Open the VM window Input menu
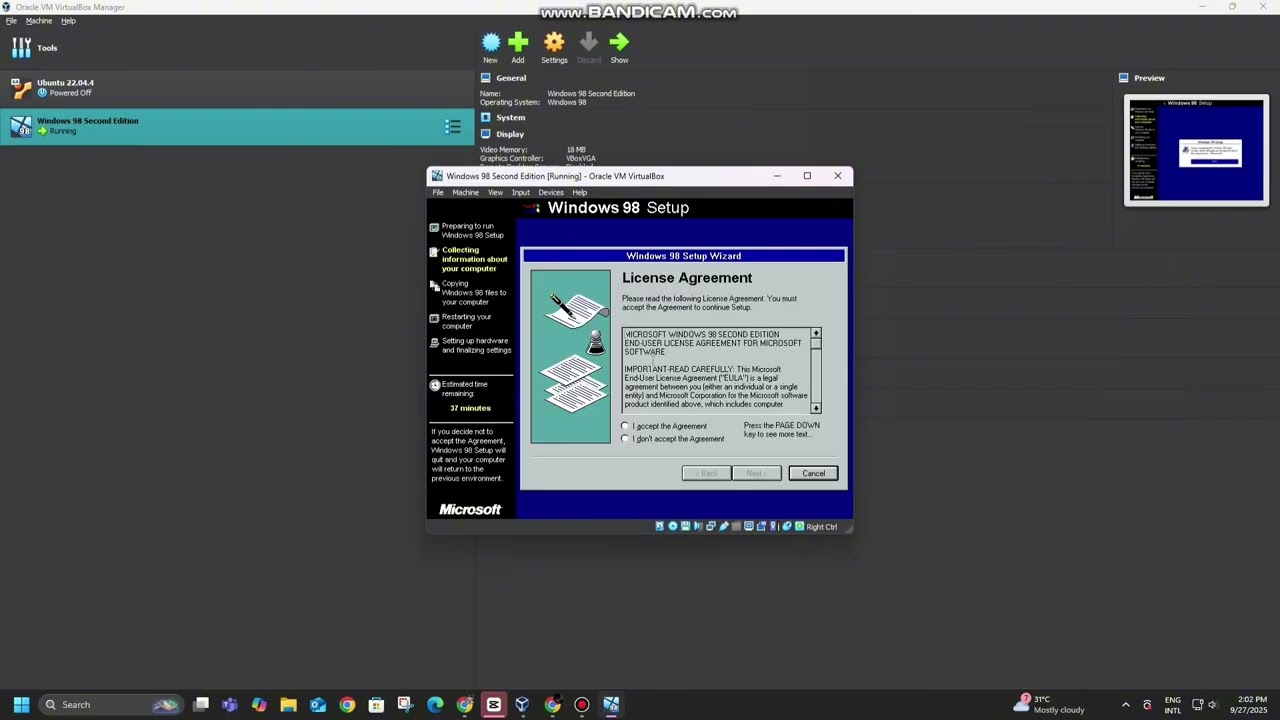This screenshot has height=720, width=1280. [x=521, y=192]
